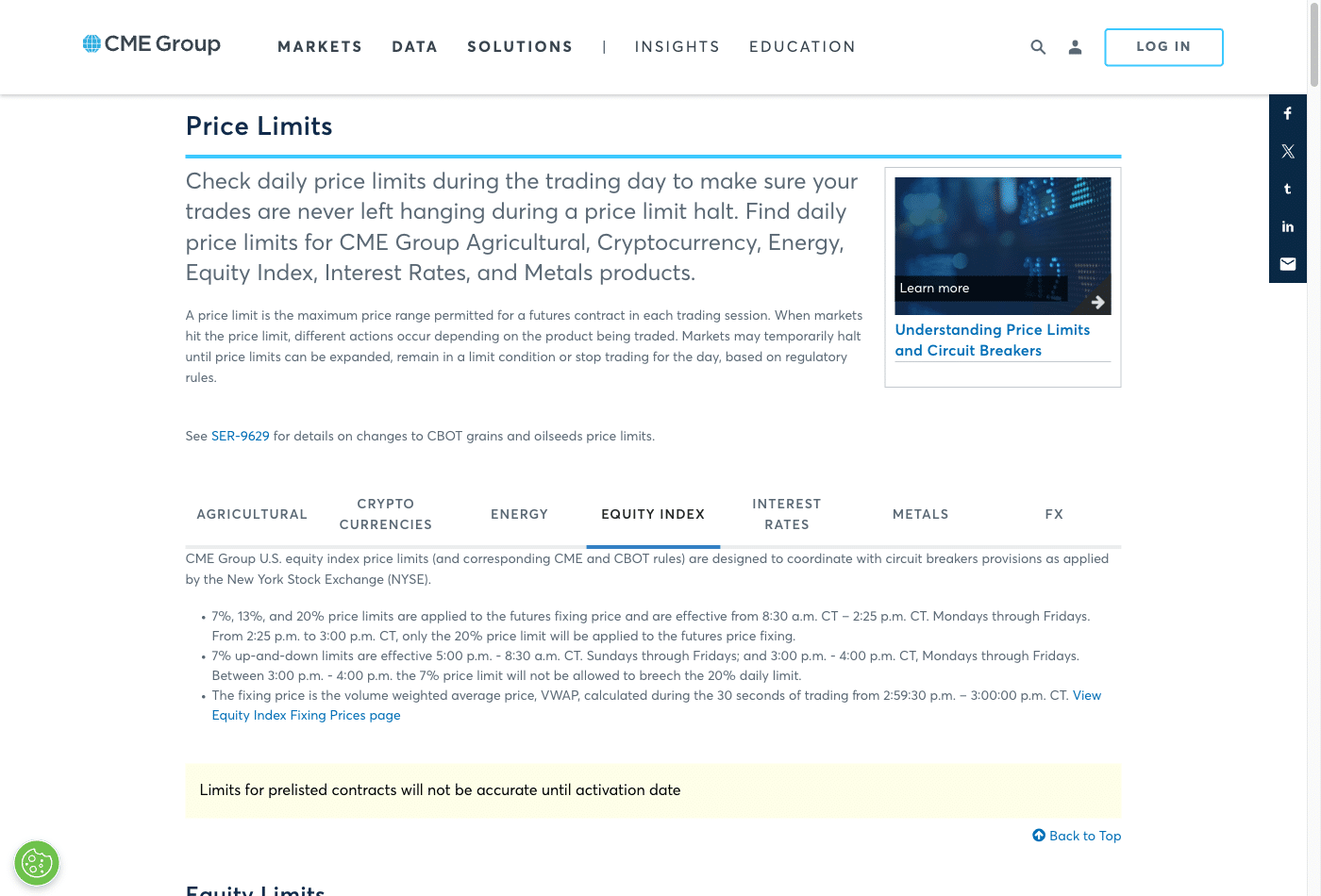
Task: Switch to the Agricultural tab
Action: click(x=252, y=514)
